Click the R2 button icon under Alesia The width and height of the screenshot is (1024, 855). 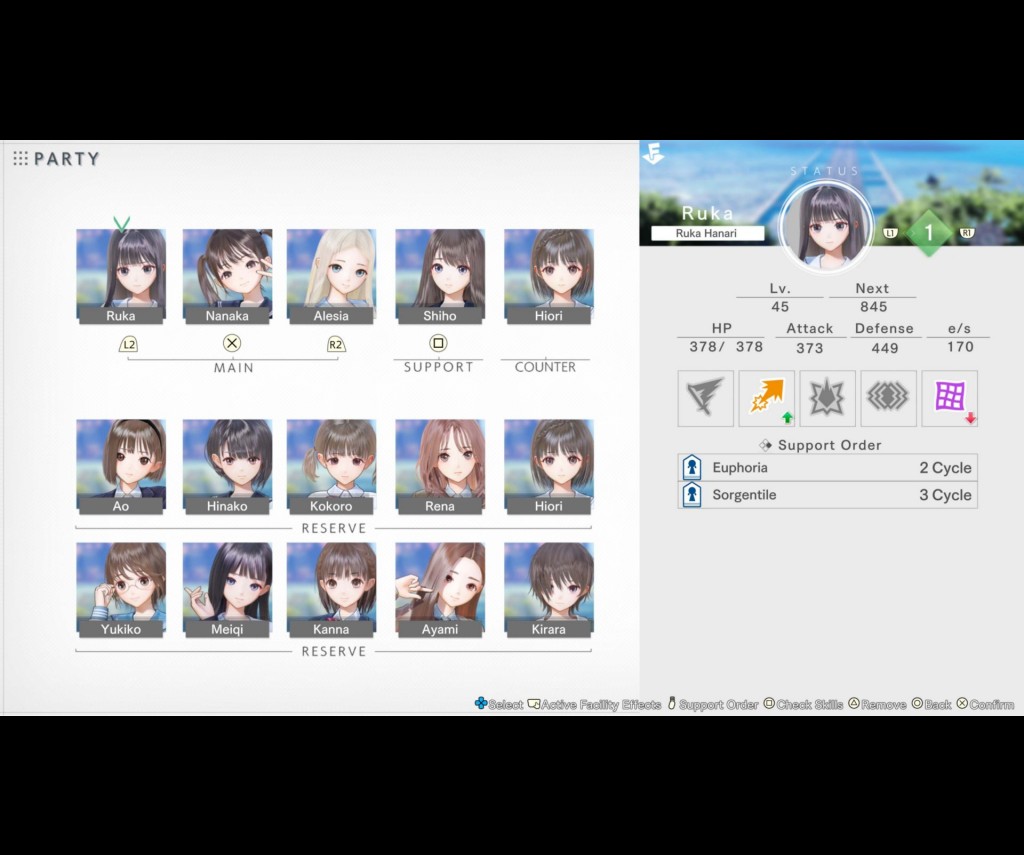click(336, 344)
